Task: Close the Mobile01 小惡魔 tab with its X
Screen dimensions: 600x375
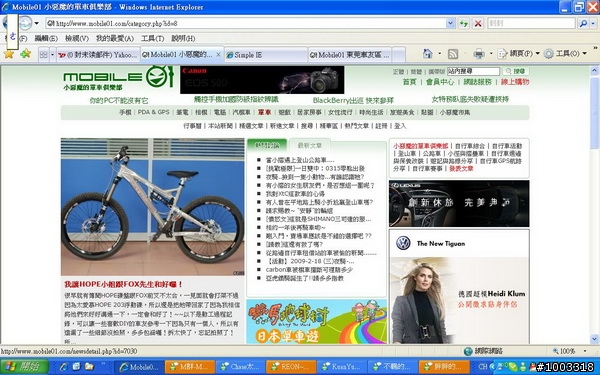Action: (x=218, y=55)
